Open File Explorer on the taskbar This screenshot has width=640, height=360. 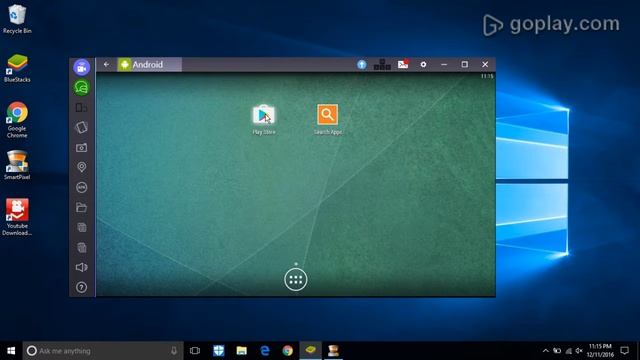click(x=242, y=351)
